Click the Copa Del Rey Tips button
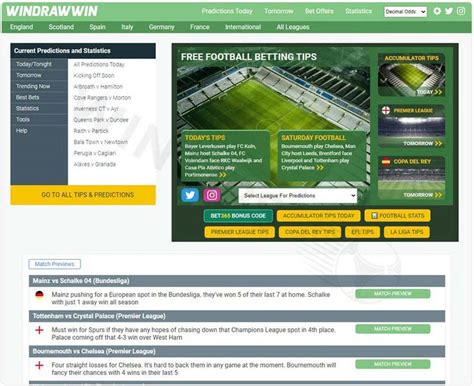 tap(310, 232)
